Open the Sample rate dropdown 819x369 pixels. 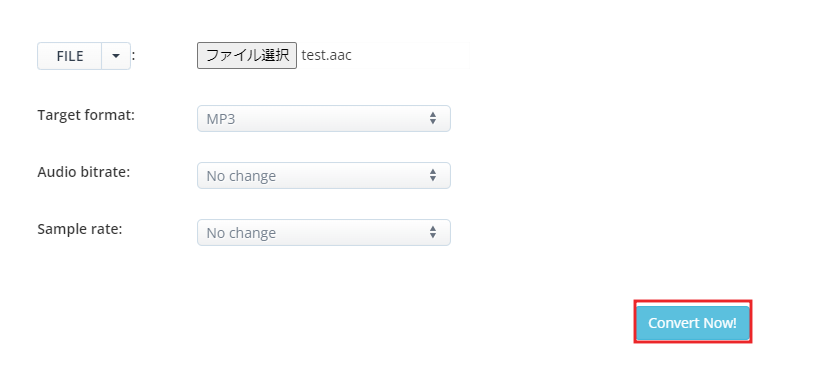[324, 233]
